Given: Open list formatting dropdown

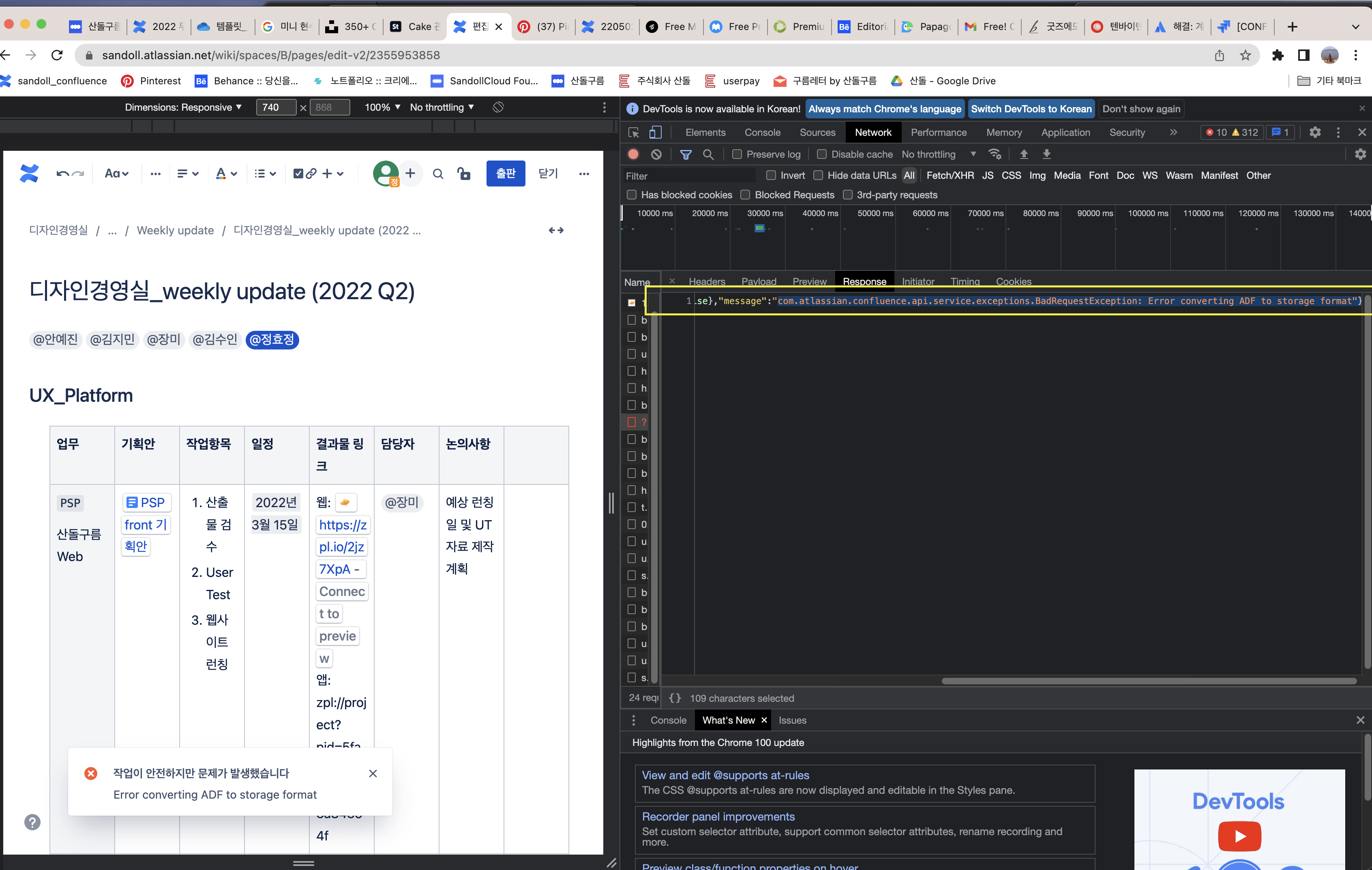Looking at the screenshot, I should pyautogui.click(x=265, y=174).
